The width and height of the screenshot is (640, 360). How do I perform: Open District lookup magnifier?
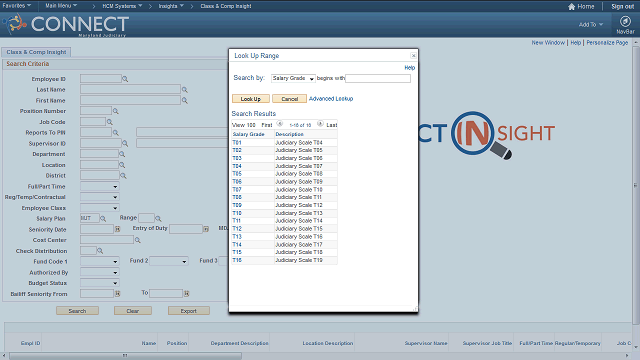click(123, 176)
